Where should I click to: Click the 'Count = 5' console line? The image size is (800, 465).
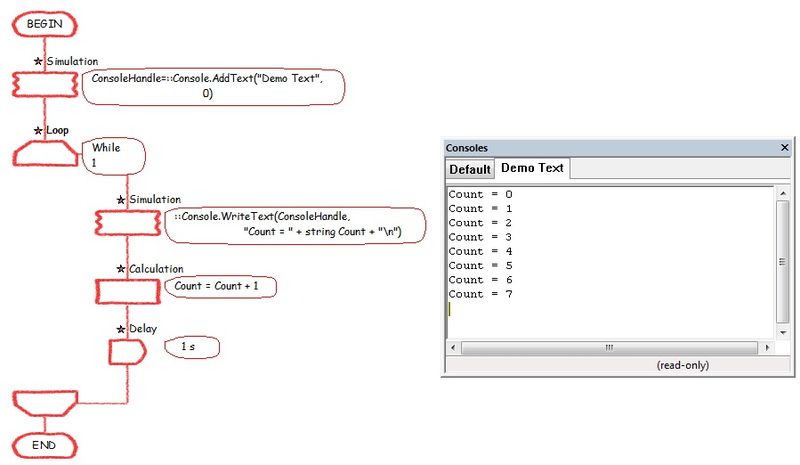click(x=481, y=266)
